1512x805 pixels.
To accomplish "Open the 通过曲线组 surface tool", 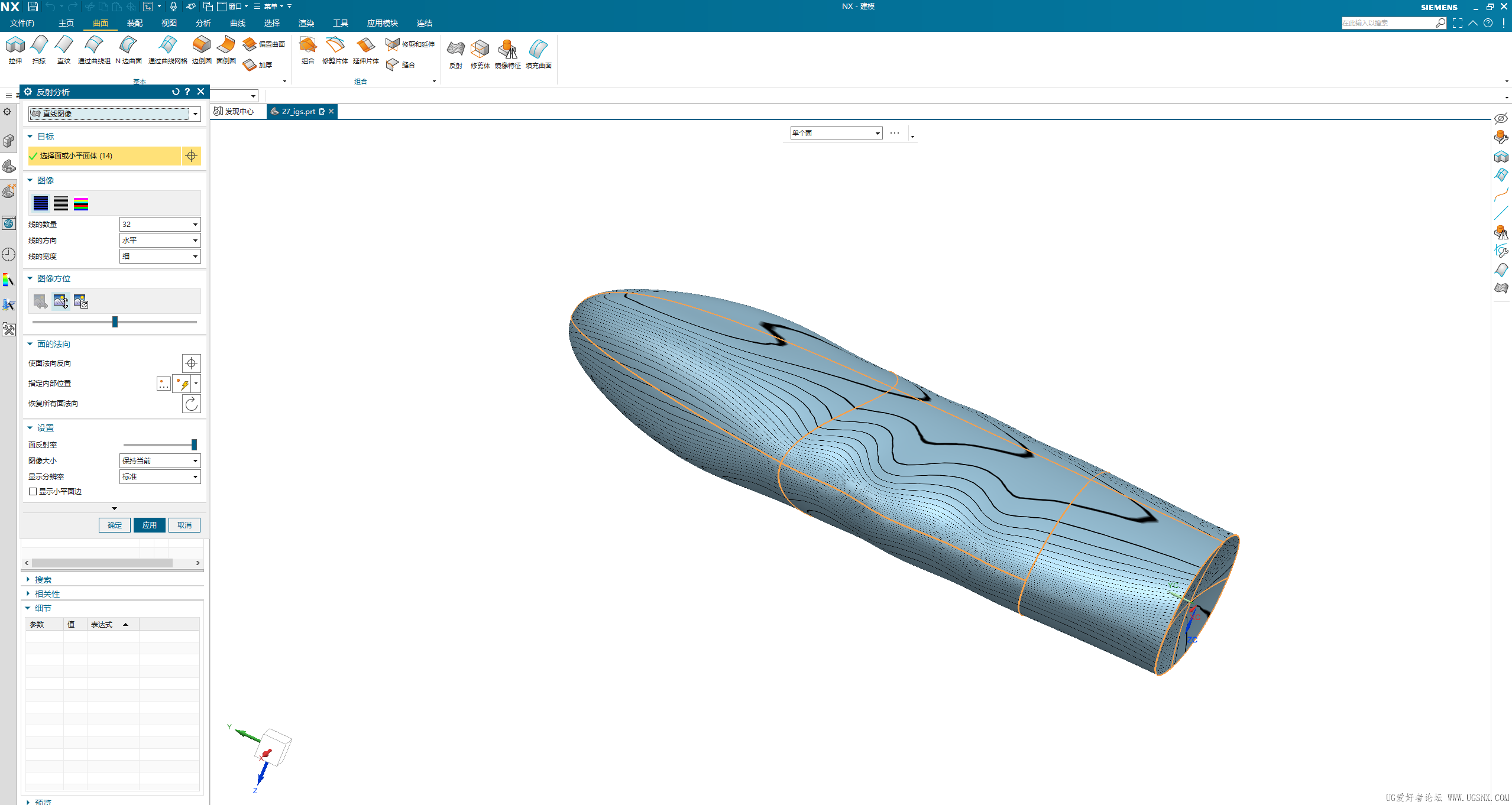I will pyautogui.click(x=94, y=50).
